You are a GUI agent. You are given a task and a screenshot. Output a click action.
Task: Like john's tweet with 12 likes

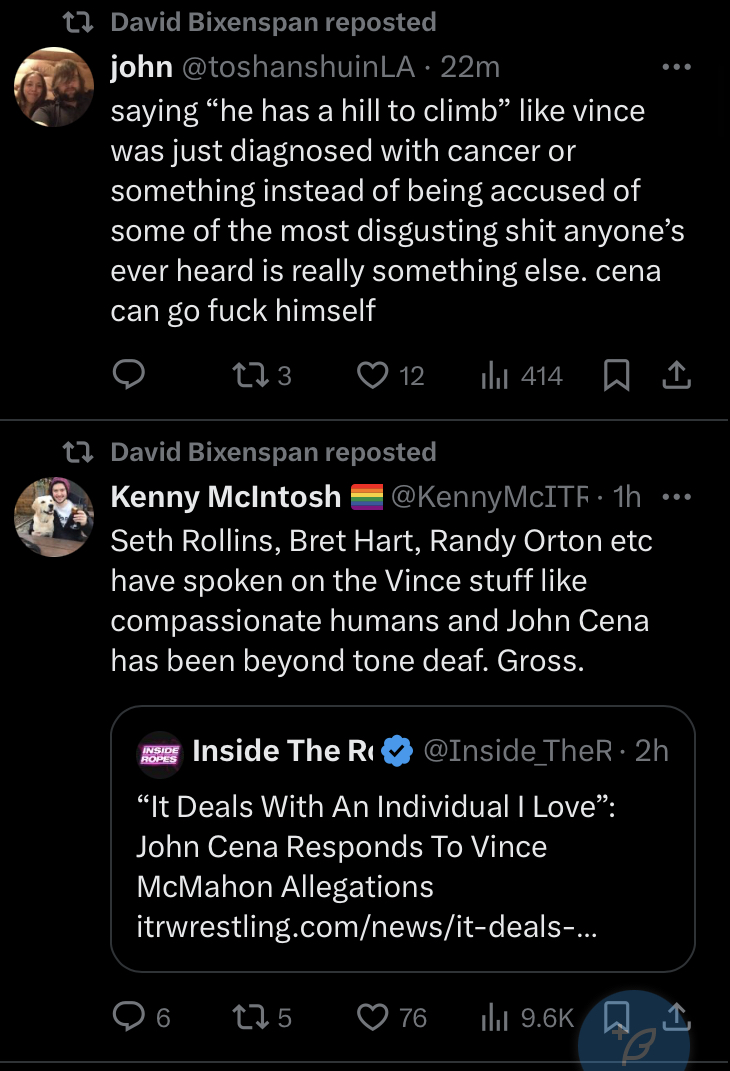coord(372,375)
